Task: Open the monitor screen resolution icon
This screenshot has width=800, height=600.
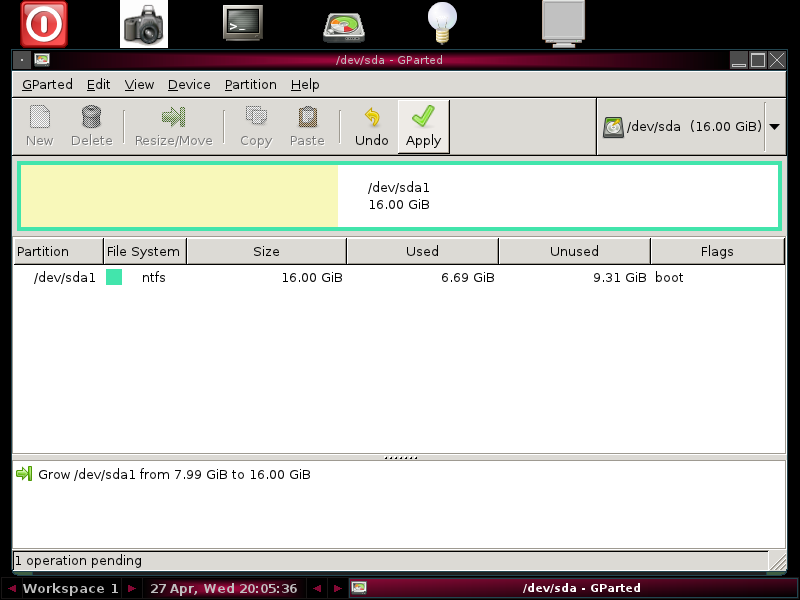Action: coord(563,24)
